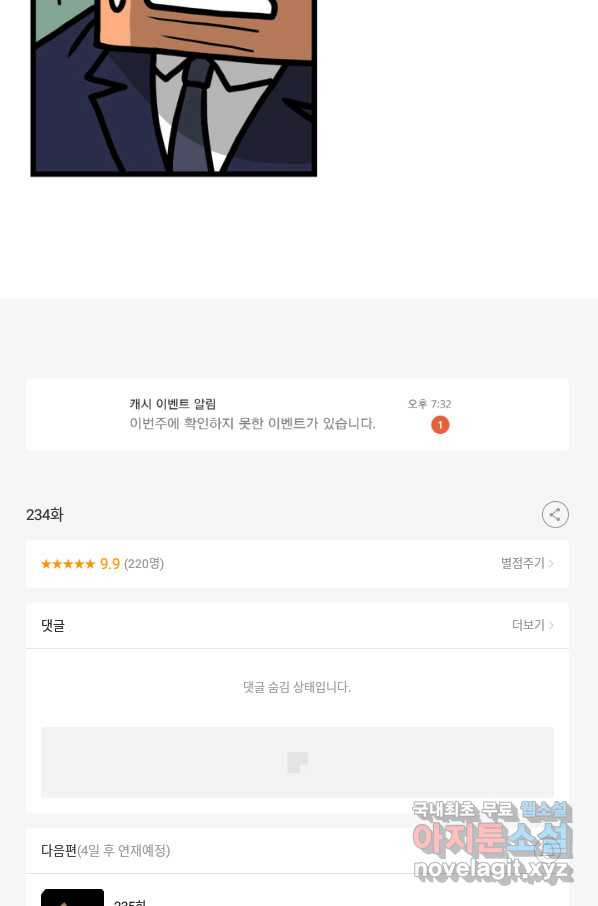
Task: Click the placeholder image icon in the empty banner
Action: point(298,762)
